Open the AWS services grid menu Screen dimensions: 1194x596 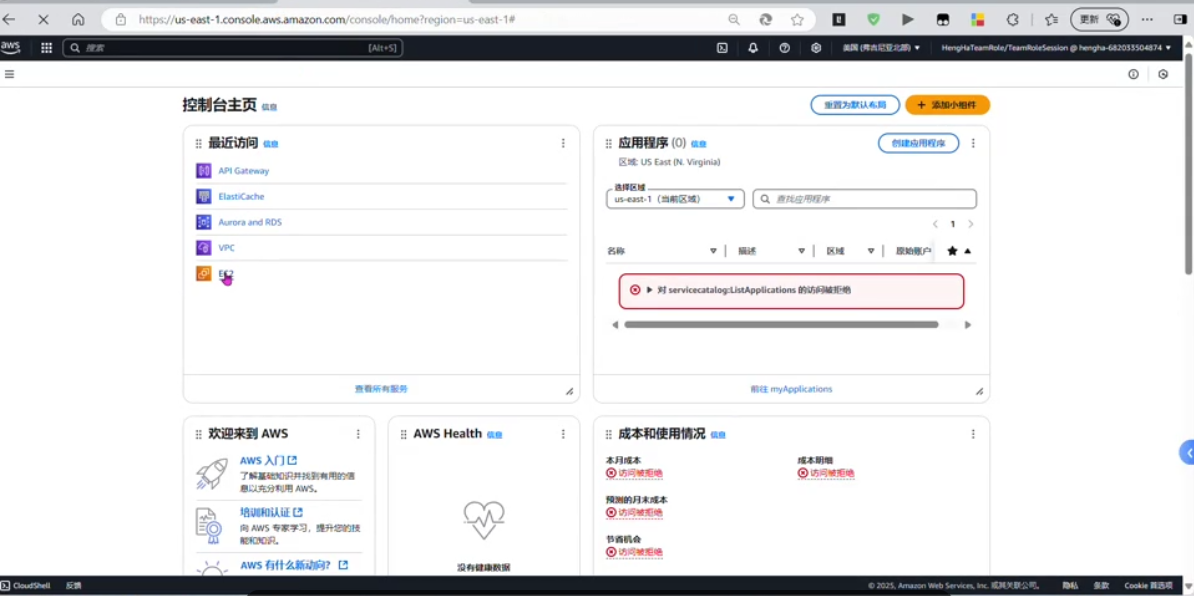pos(46,48)
